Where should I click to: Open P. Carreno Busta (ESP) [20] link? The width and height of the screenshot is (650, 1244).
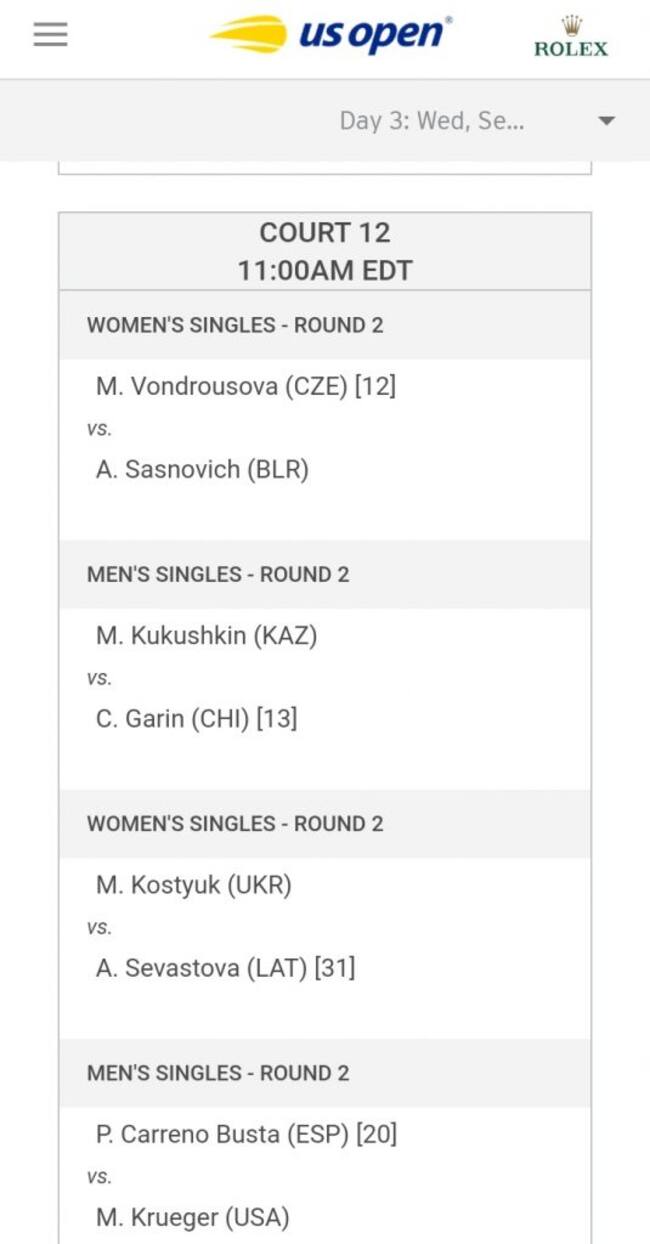tap(246, 1134)
